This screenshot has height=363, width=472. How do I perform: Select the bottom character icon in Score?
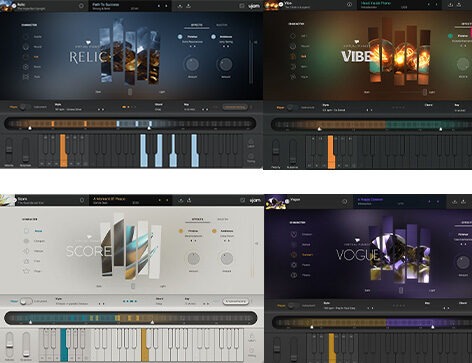(x=26, y=271)
